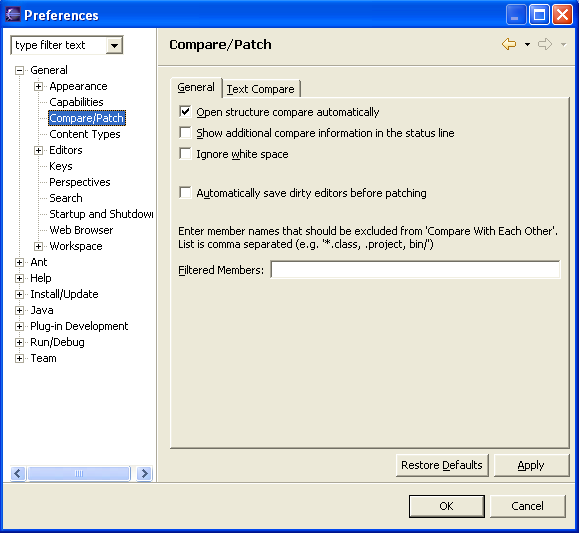
Task: Open Web Browser preferences
Action: (x=81, y=230)
